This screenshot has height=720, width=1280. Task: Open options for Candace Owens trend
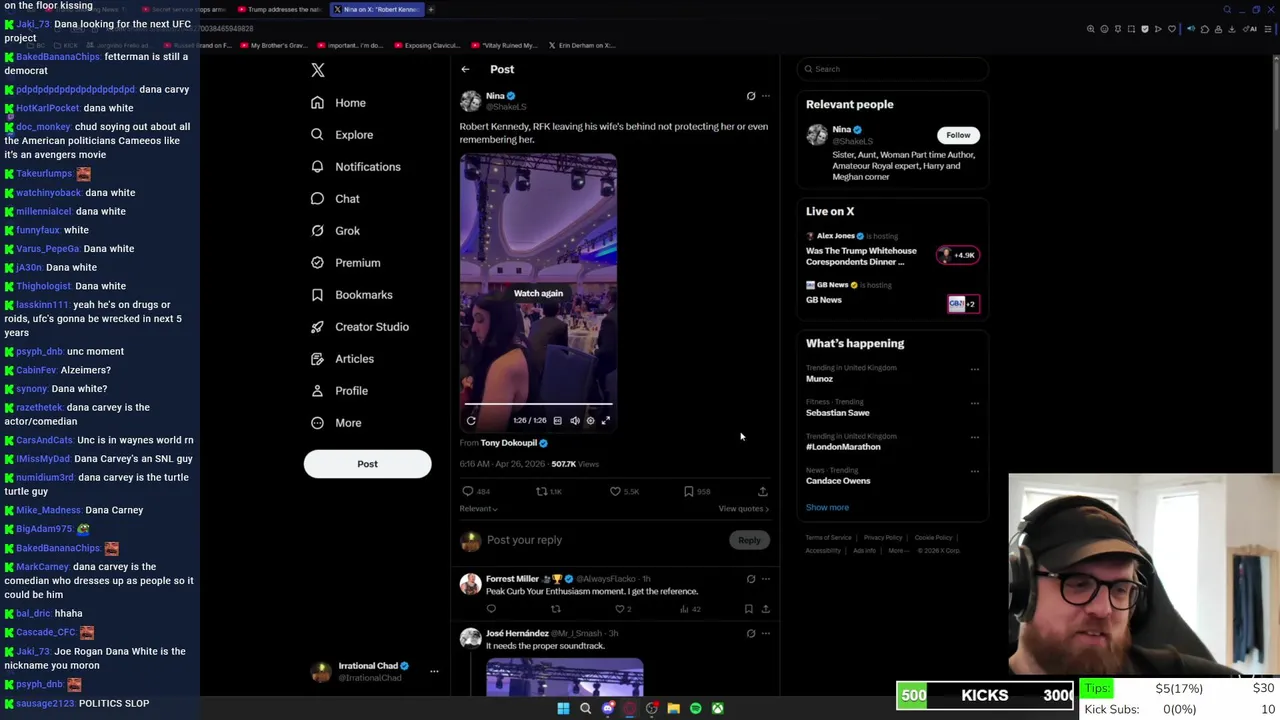coord(975,471)
